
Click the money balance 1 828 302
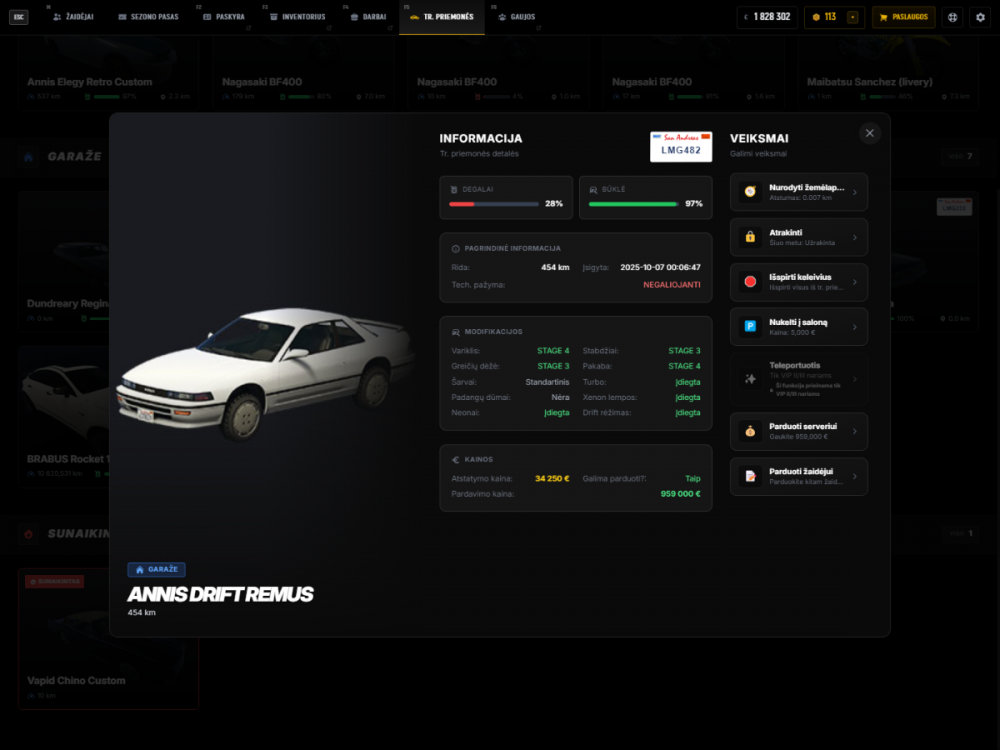[x=767, y=17]
